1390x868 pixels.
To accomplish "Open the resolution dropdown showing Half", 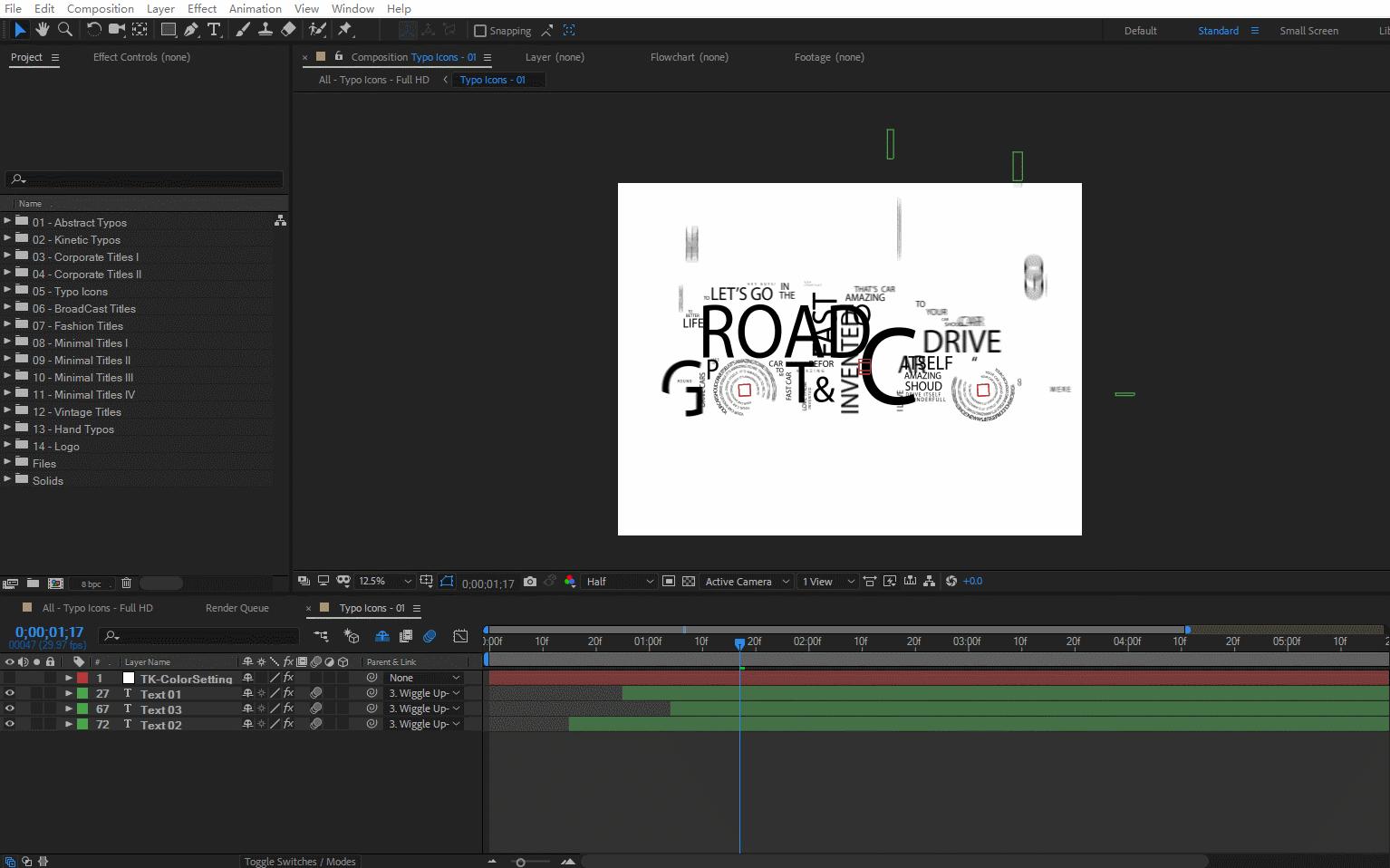I will tap(620, 582).
